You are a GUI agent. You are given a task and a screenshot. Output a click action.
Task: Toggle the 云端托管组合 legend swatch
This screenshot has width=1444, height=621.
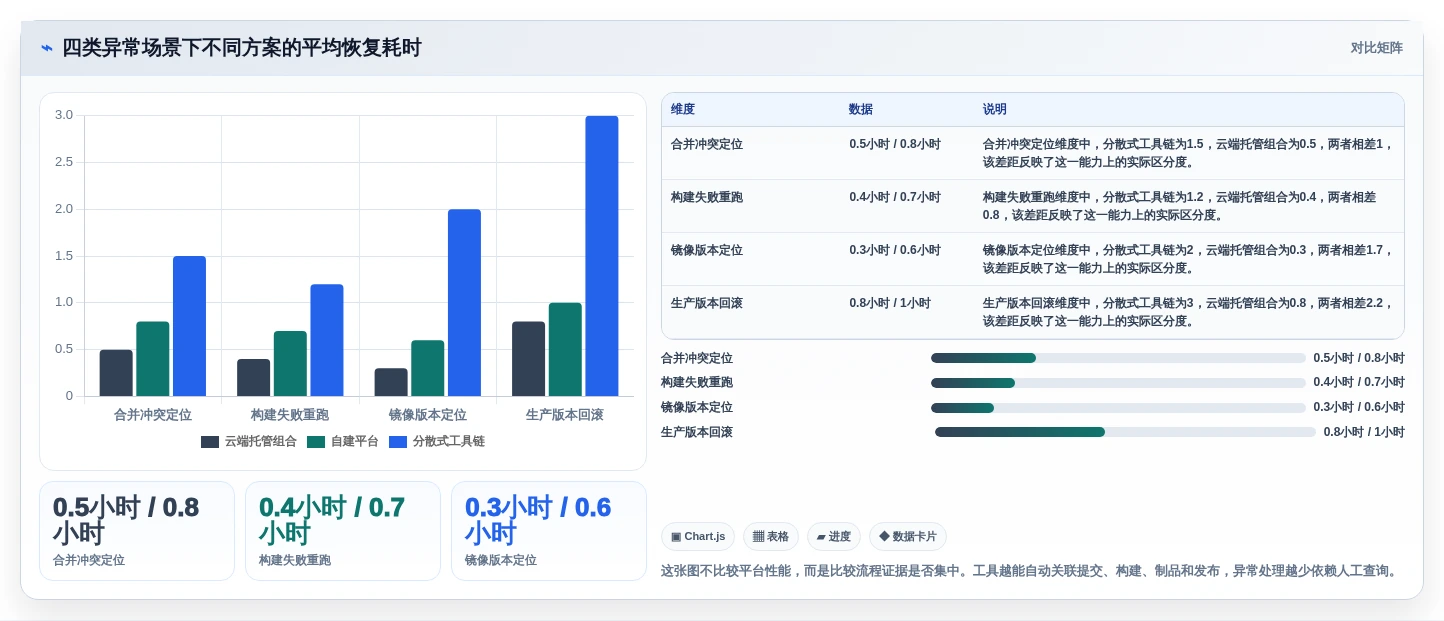coord(210,441)
